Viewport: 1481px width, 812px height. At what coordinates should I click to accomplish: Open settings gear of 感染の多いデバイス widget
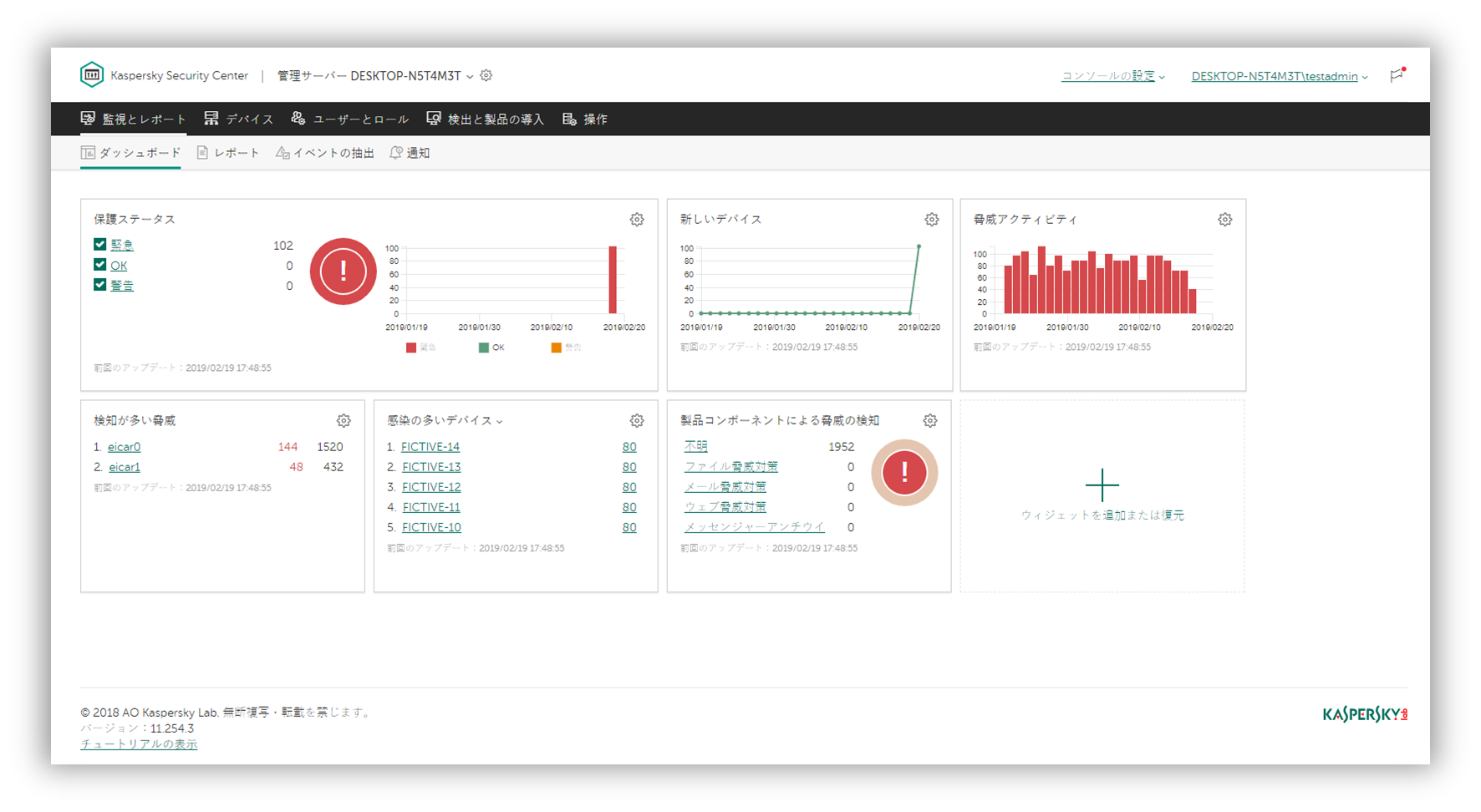click(637, 420)
